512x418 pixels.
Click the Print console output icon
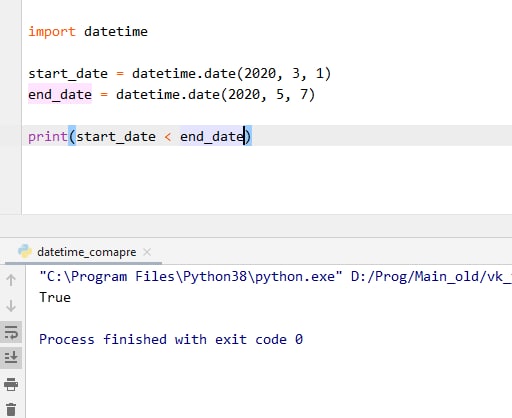pyautogui.click(x=11, y=384)
